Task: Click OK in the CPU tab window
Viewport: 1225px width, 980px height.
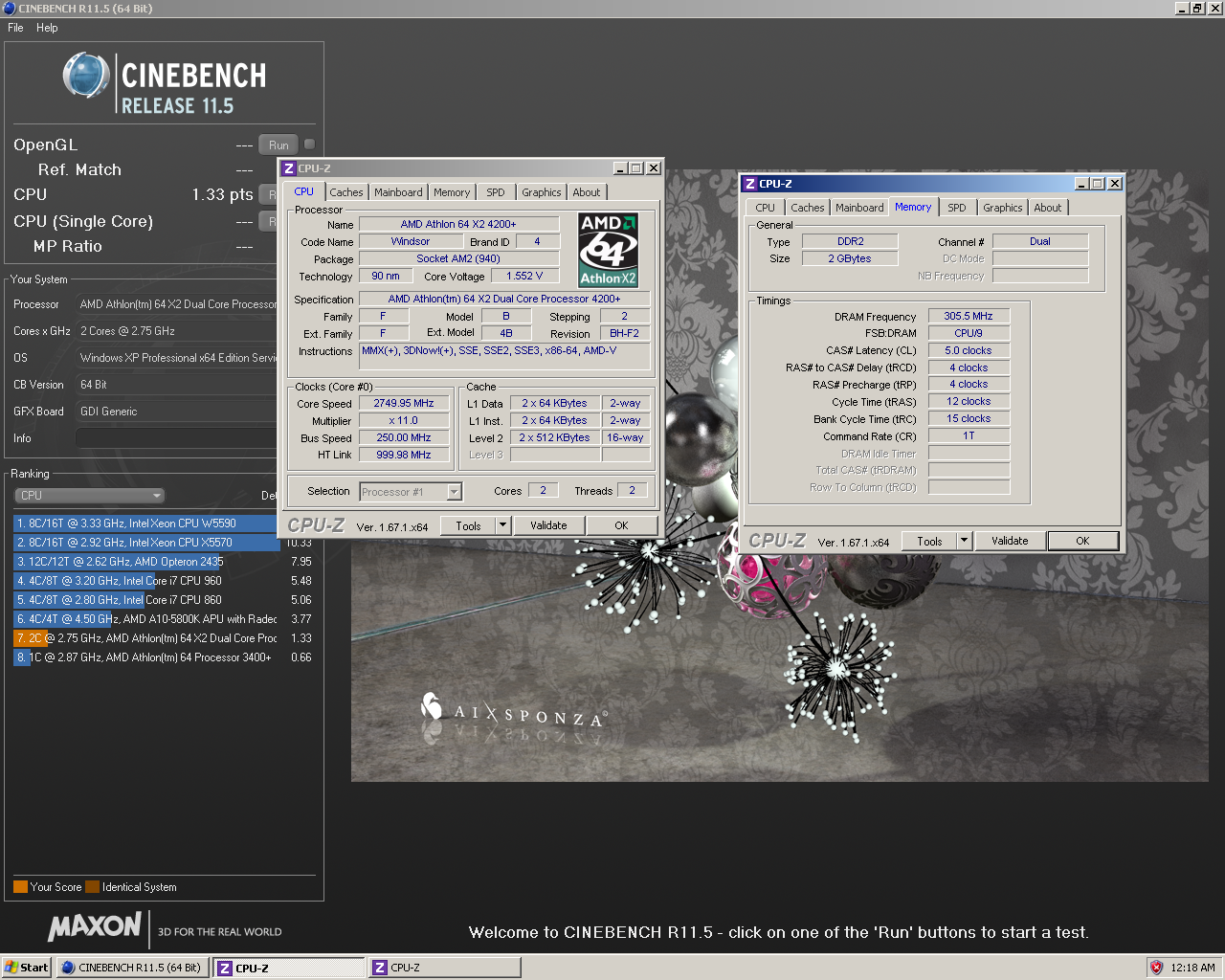Action: pos(621,525)
